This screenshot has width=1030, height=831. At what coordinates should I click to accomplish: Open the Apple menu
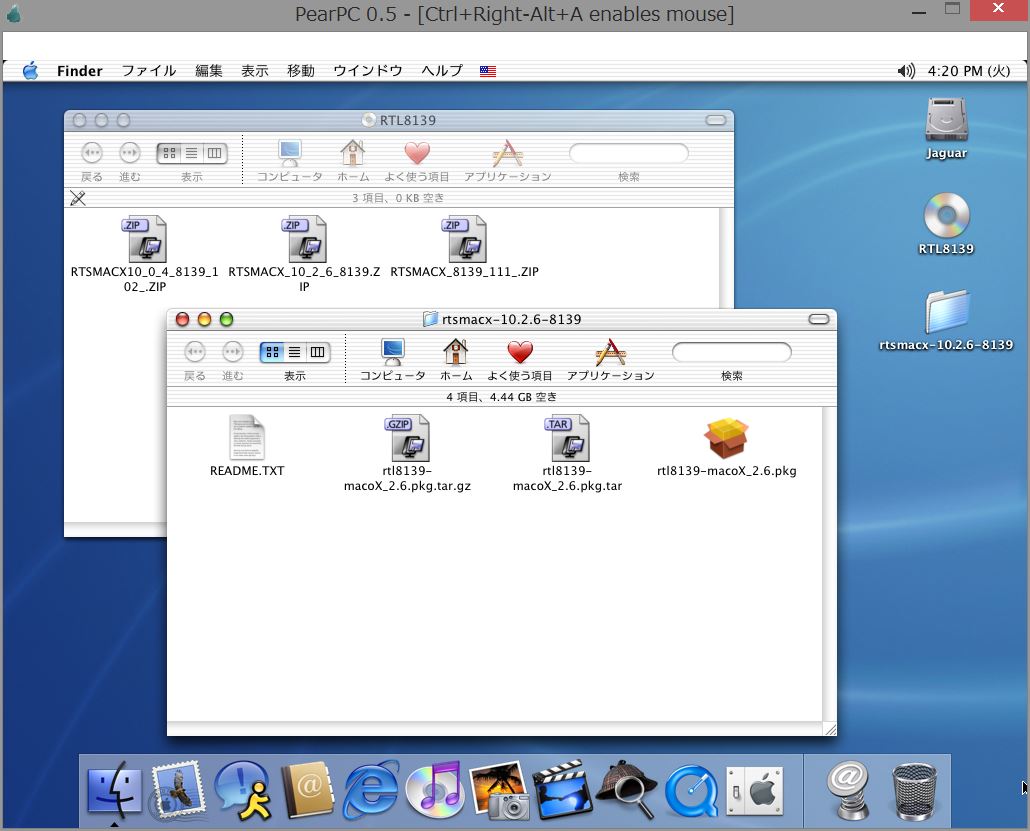pos(30,70)
